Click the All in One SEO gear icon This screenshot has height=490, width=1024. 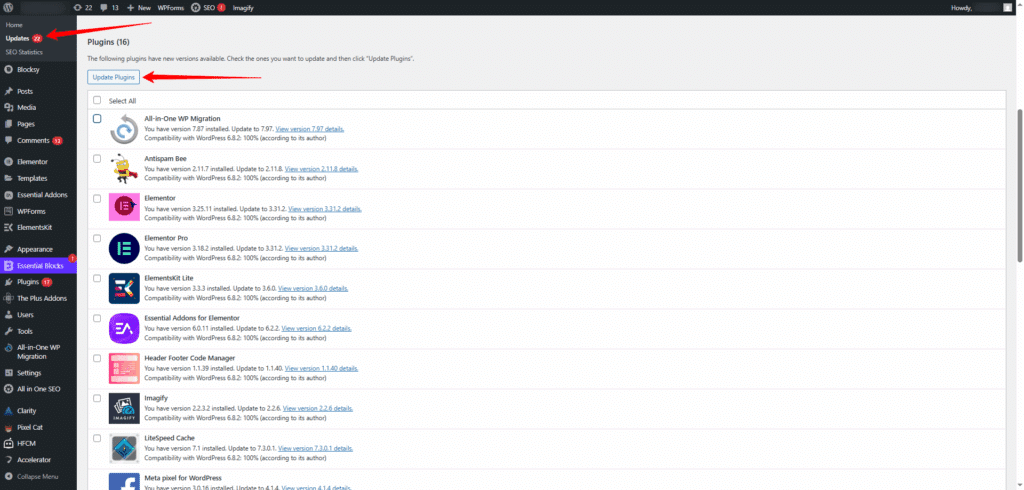pyautogui.click(x=8, y=389)
